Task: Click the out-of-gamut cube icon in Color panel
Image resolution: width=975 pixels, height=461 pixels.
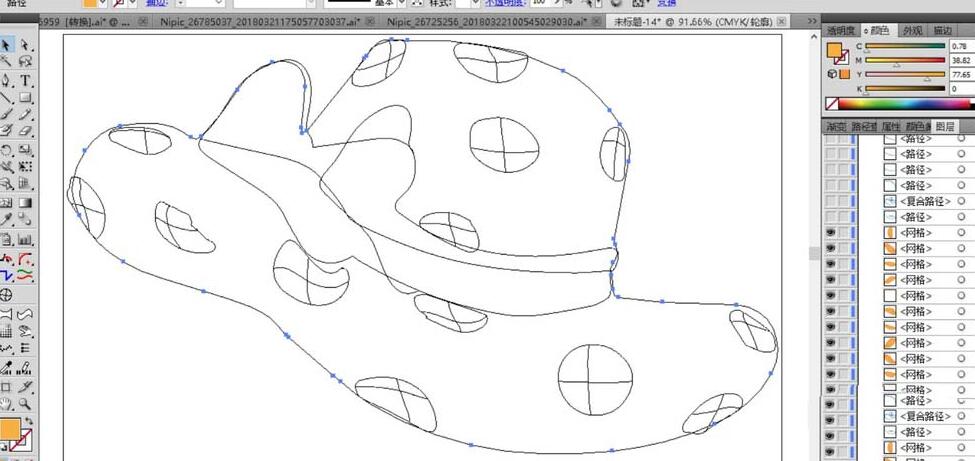Action: pyautogui.click(x=831, y=73)
